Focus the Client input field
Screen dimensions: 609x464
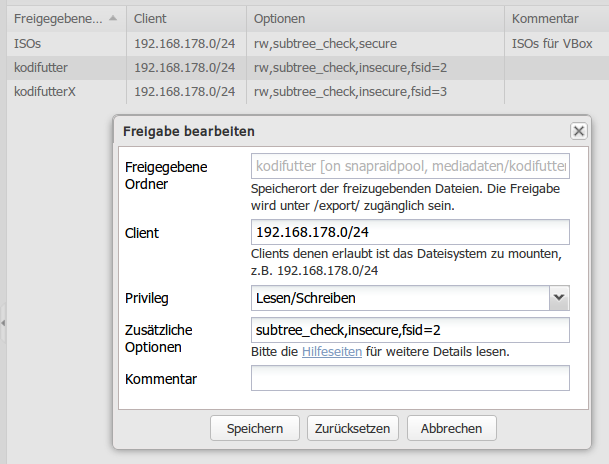tap(410, 232)
